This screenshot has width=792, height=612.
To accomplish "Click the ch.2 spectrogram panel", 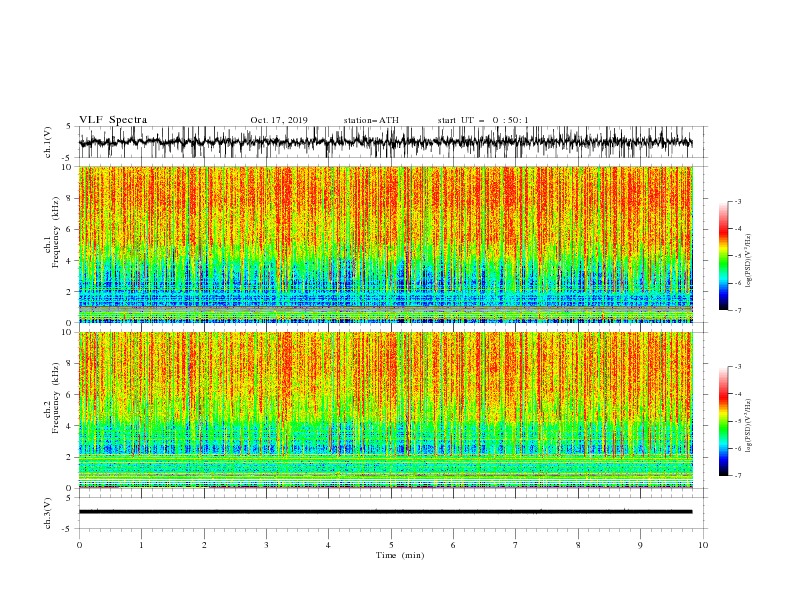I will [385, 410].
